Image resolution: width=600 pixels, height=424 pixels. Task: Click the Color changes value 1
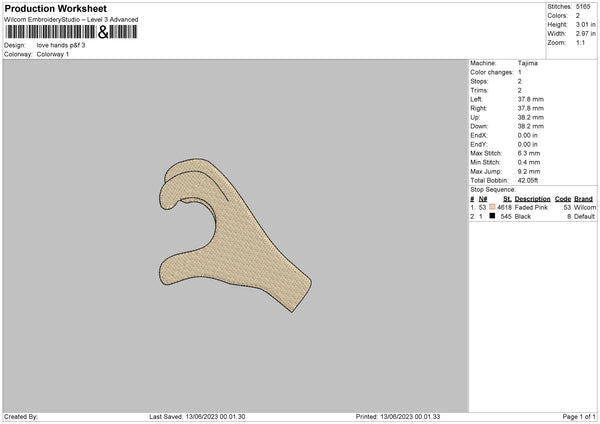[x=520, y=72]
